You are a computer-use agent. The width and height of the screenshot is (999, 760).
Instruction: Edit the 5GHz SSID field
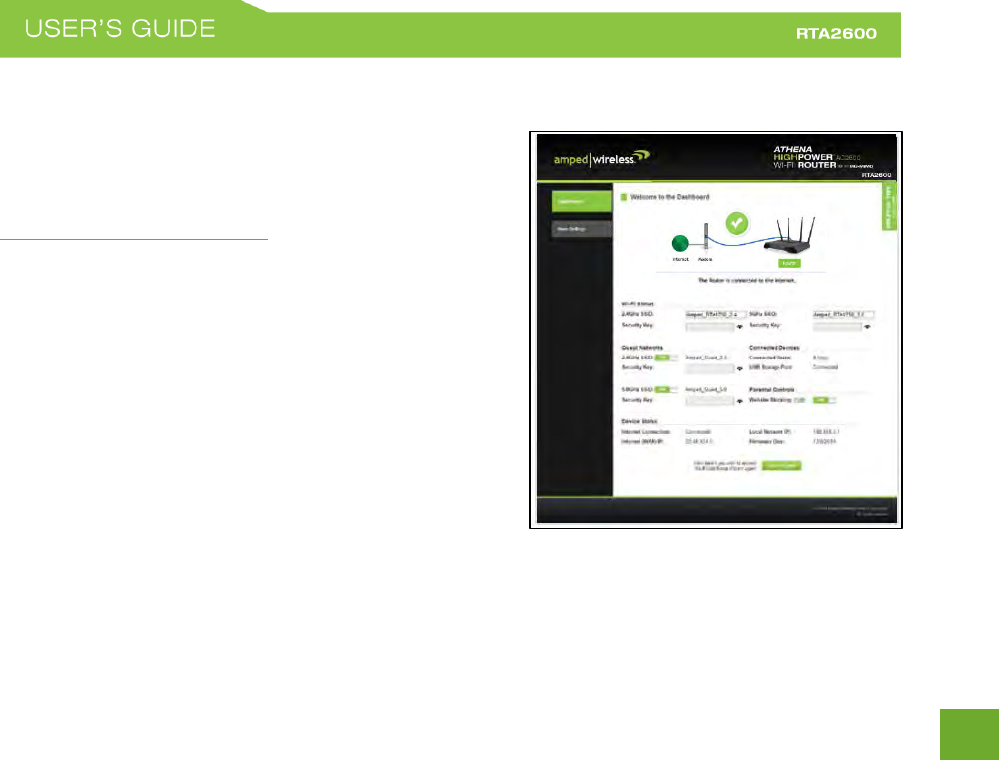pyautogui.click(x=843, y=315)
